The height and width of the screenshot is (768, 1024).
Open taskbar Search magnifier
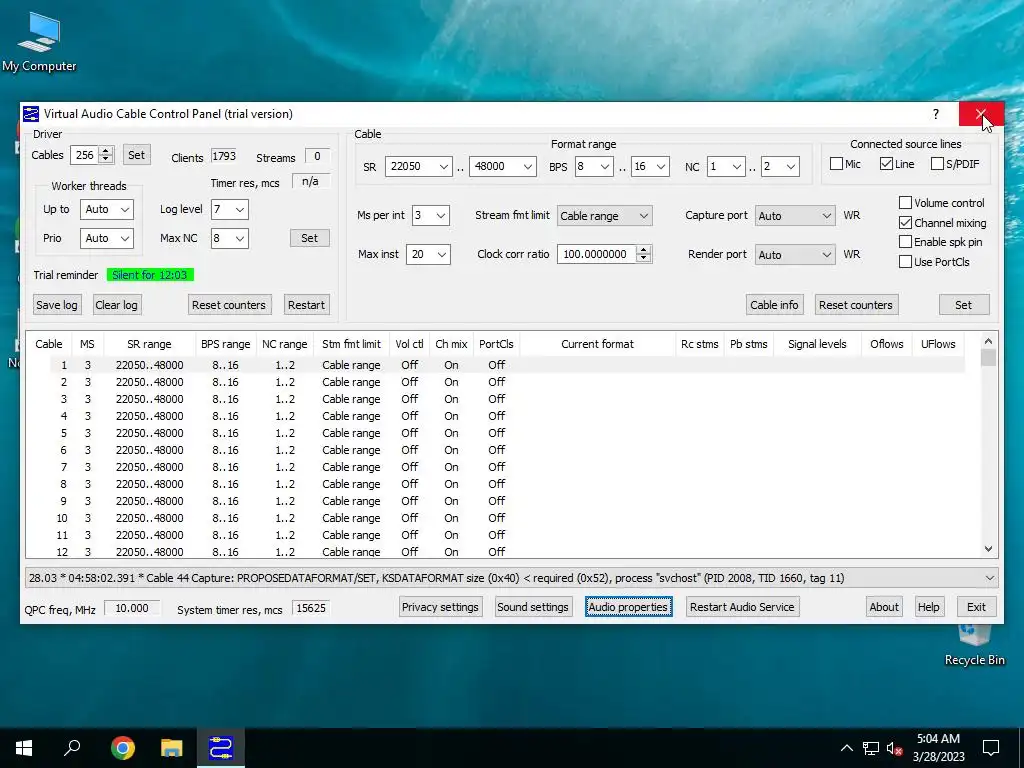[x=72, y=748]
